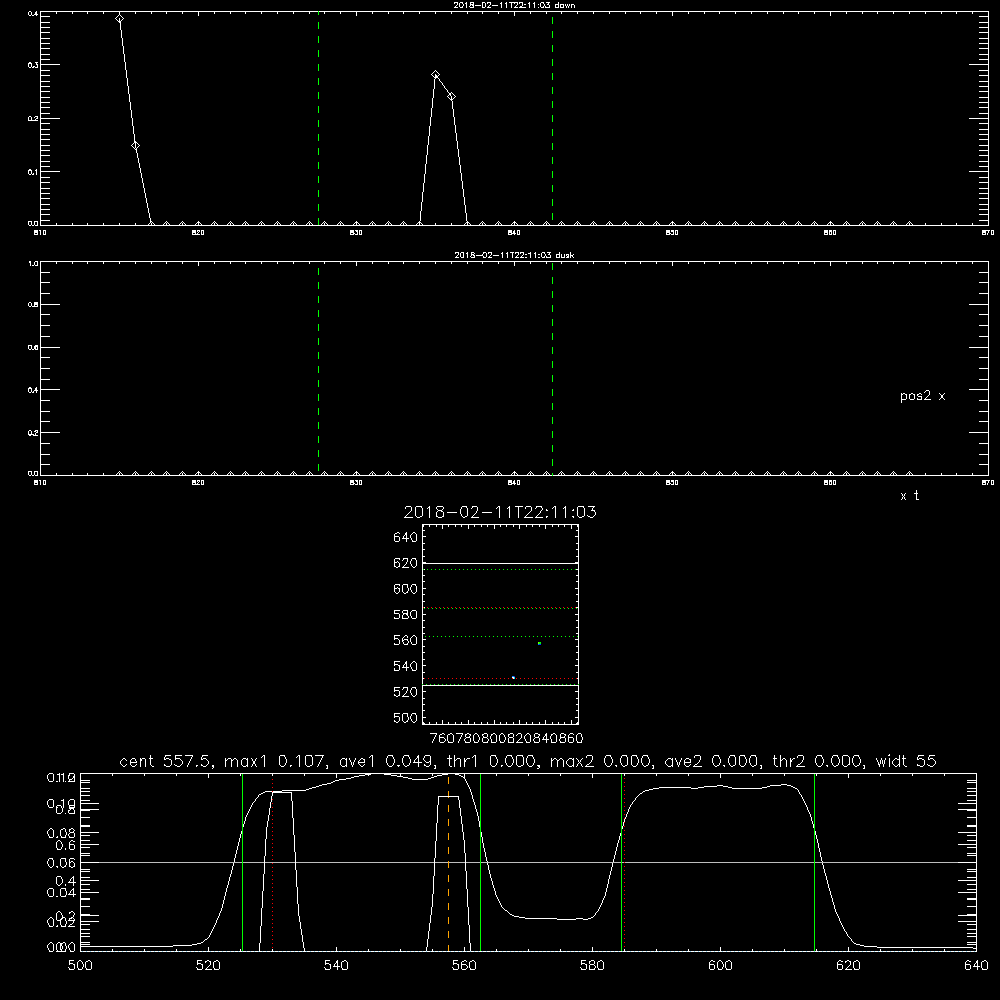This screenshot has width=1000, height=1000.
Task: Click the "cent 557.5" value in stats line
Action: tap(167, 761)
